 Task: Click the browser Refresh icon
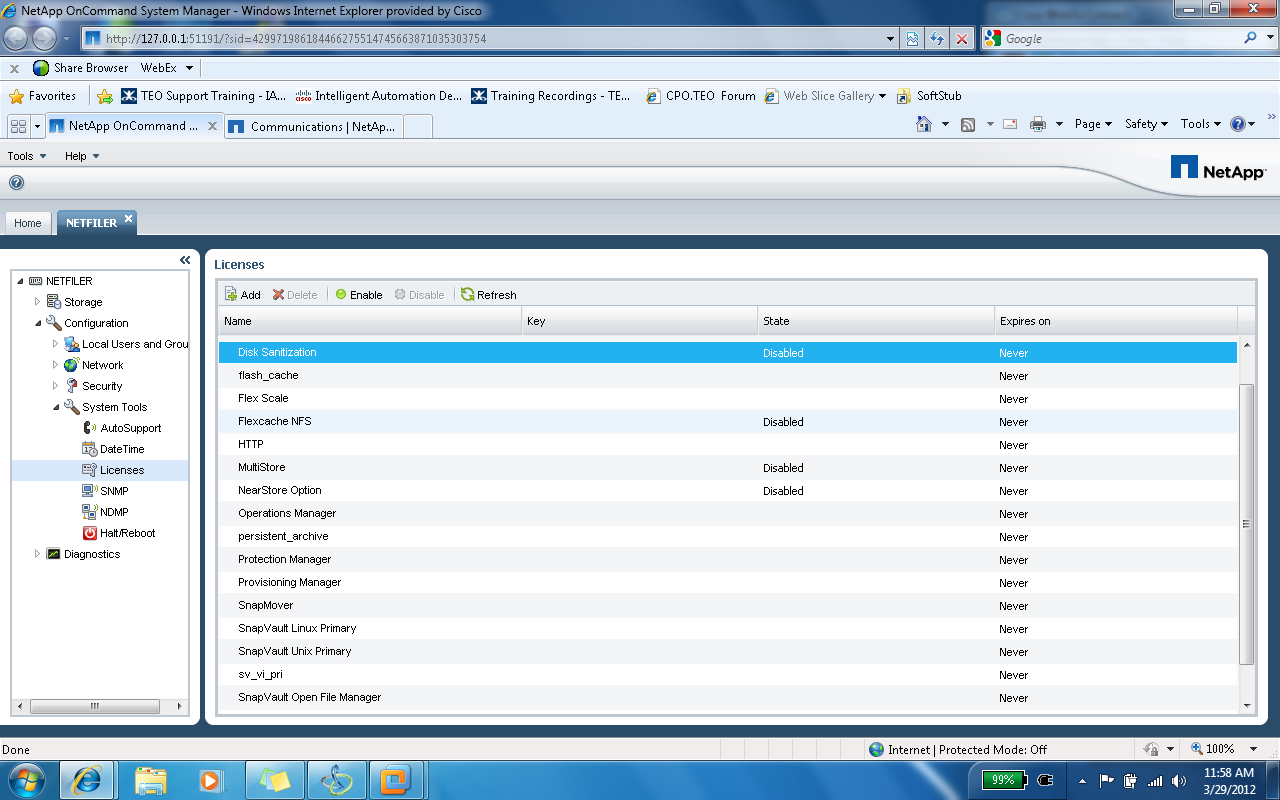click(937, 38)
